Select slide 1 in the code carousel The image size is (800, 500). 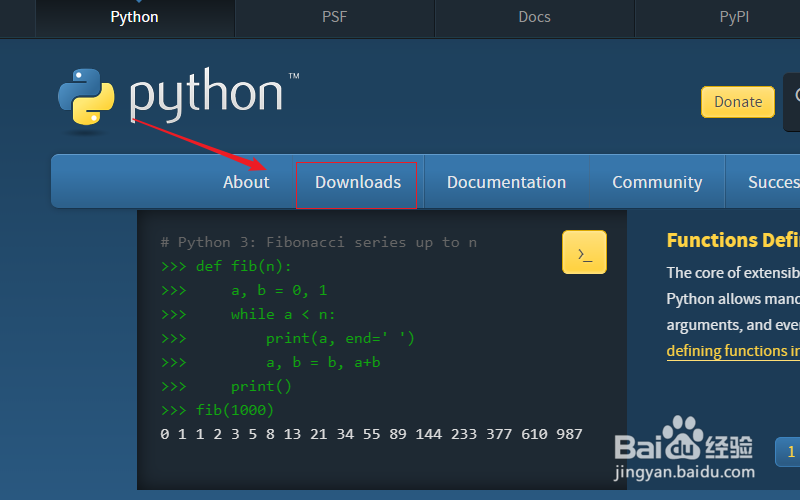point(788,452)
